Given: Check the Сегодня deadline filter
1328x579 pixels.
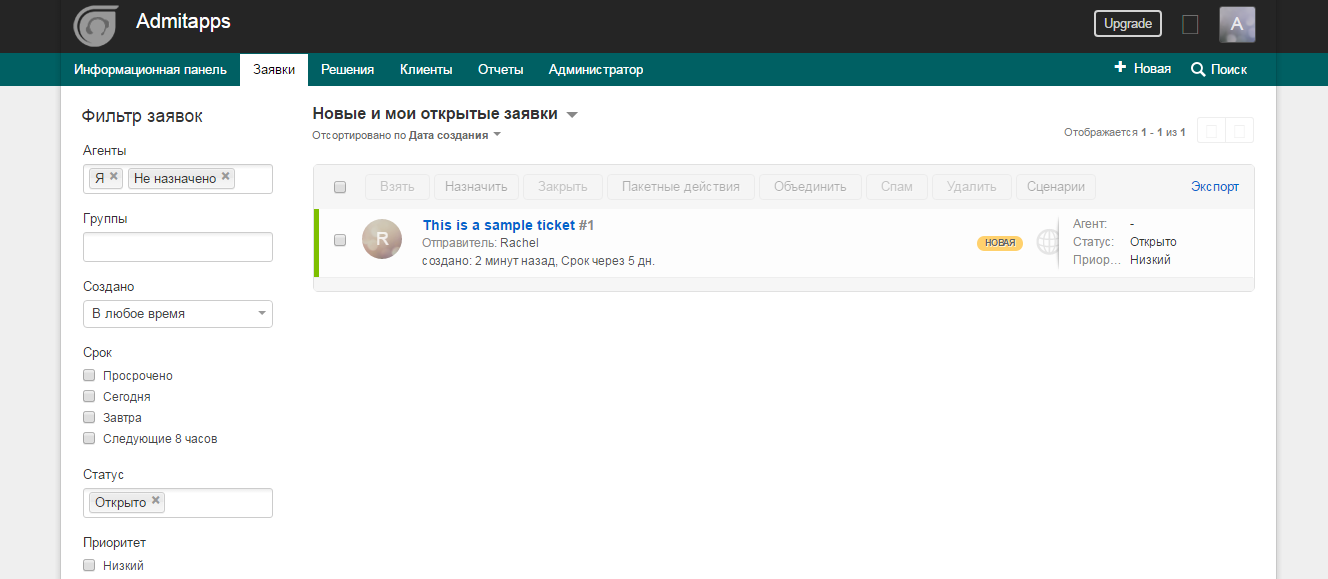Looking at the screenshot, I should click(89, 396).
